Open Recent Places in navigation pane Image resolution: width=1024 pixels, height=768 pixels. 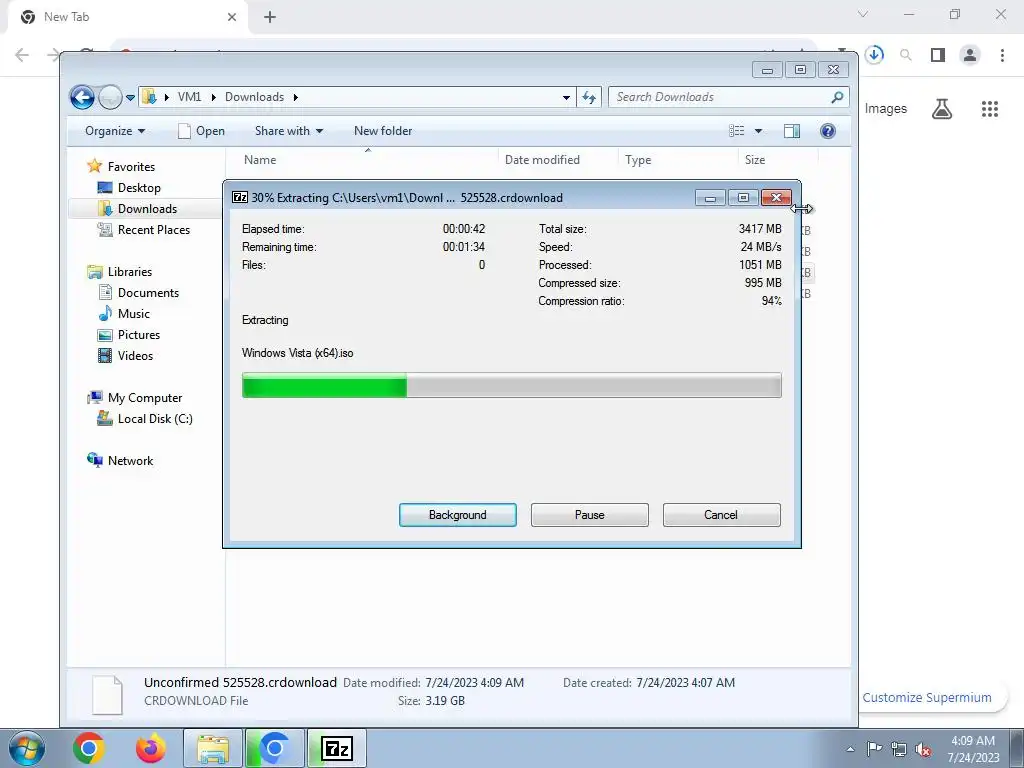pyautogui.click(x=153, y=229)
